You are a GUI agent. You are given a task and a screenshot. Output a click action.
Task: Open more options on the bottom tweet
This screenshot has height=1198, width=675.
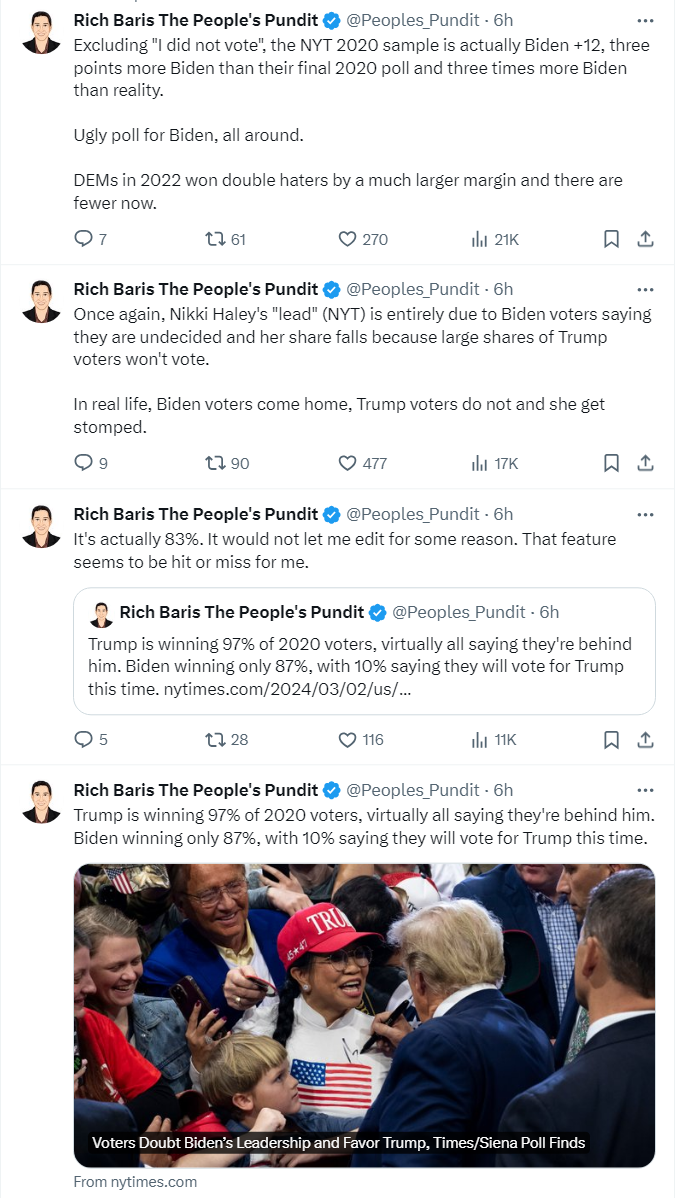click(645, 790)
